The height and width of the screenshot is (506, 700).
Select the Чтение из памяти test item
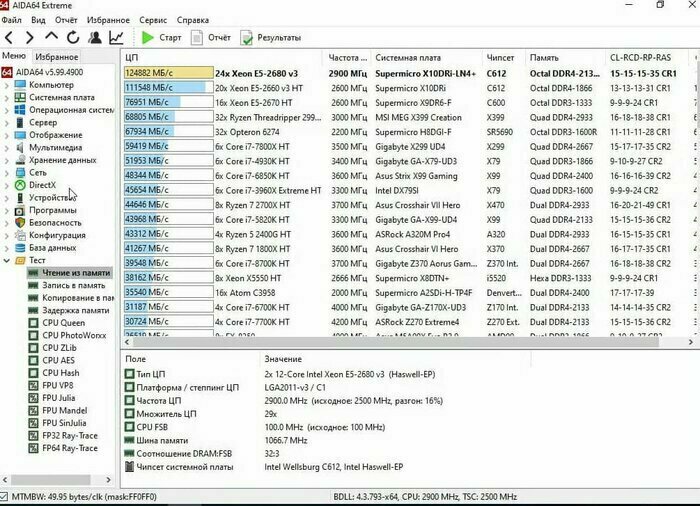coord(70,273)
